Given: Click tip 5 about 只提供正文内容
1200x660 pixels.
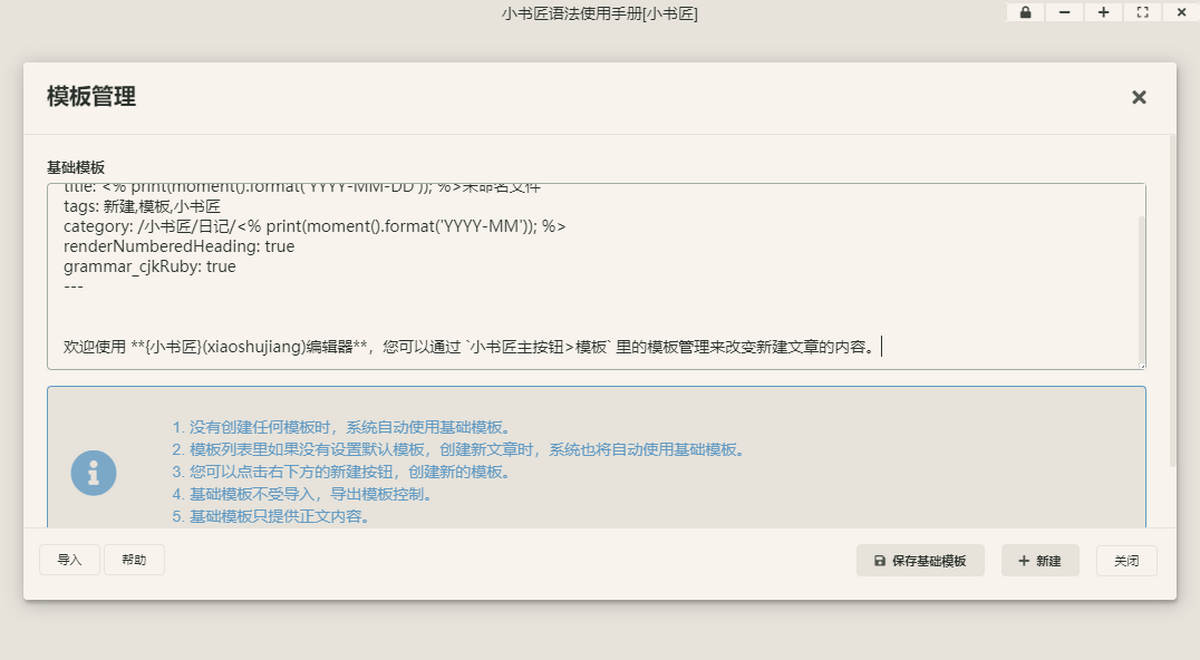Looking at the screenshot, I should (272, 517).
